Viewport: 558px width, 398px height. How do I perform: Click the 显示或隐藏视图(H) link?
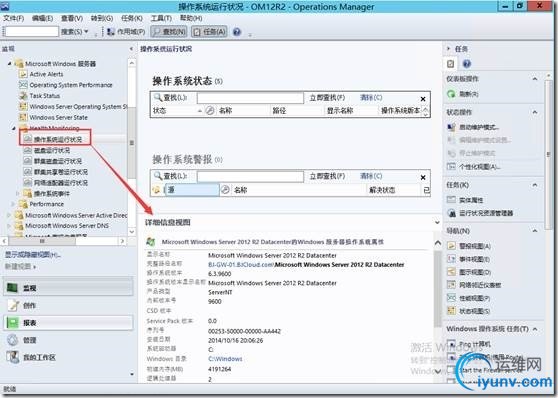click(x=33, y=255)
